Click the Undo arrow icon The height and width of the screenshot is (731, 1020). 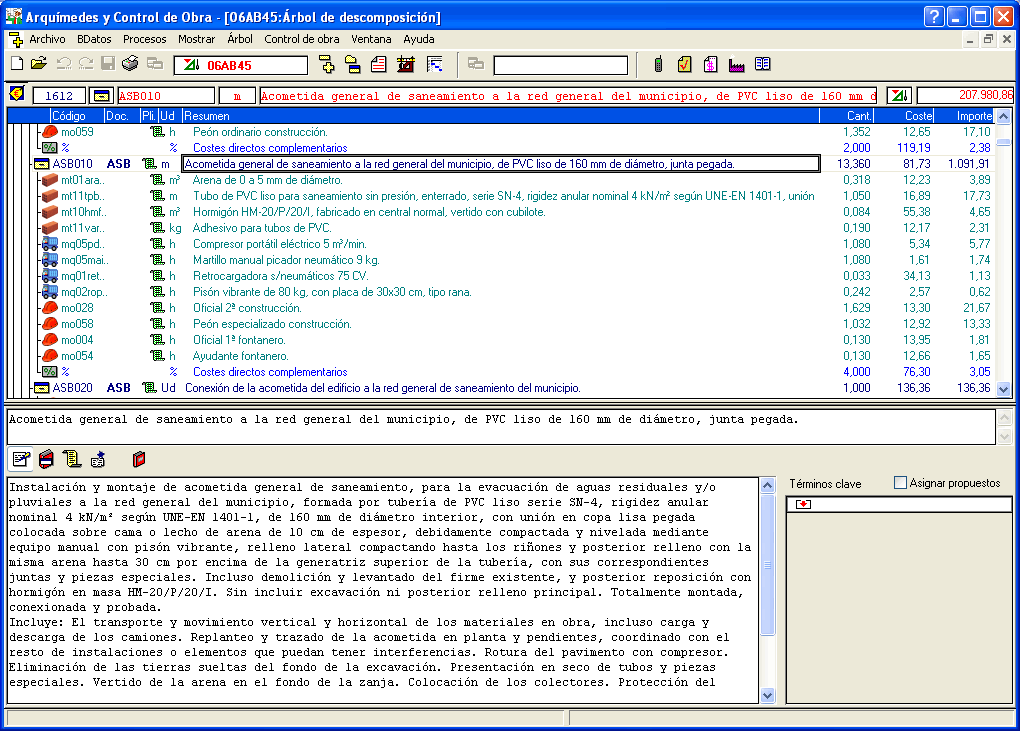[63, 64]
